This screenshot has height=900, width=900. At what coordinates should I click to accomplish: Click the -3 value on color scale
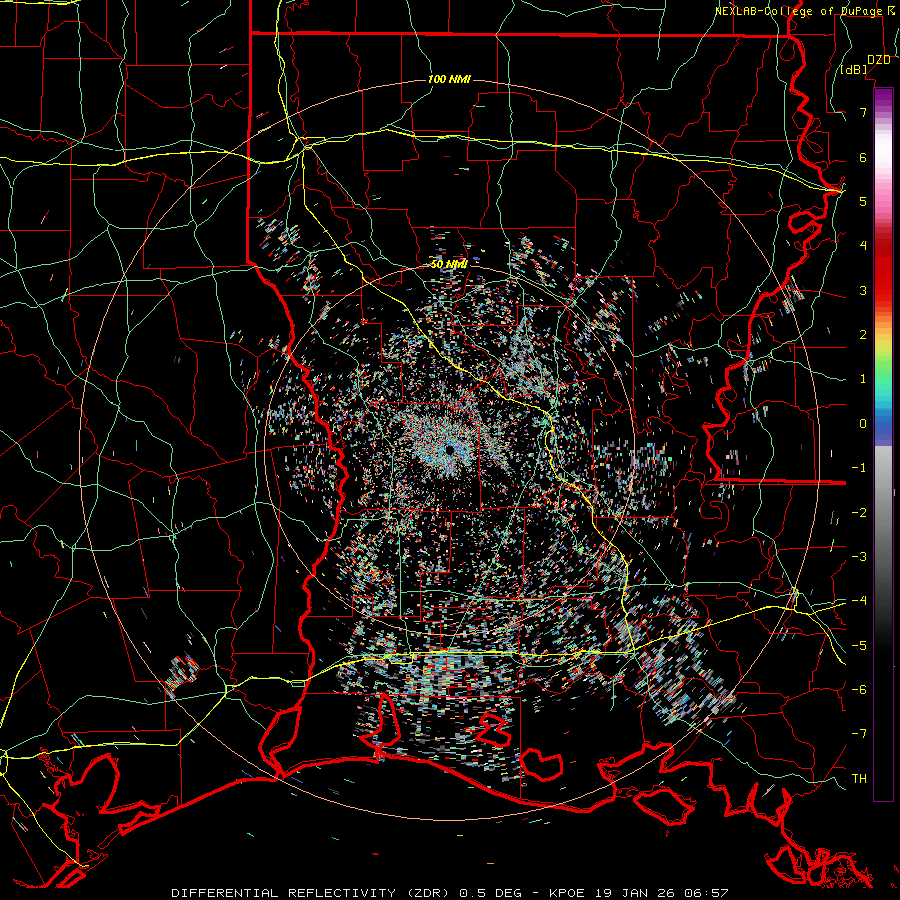(x=859, y=557)
